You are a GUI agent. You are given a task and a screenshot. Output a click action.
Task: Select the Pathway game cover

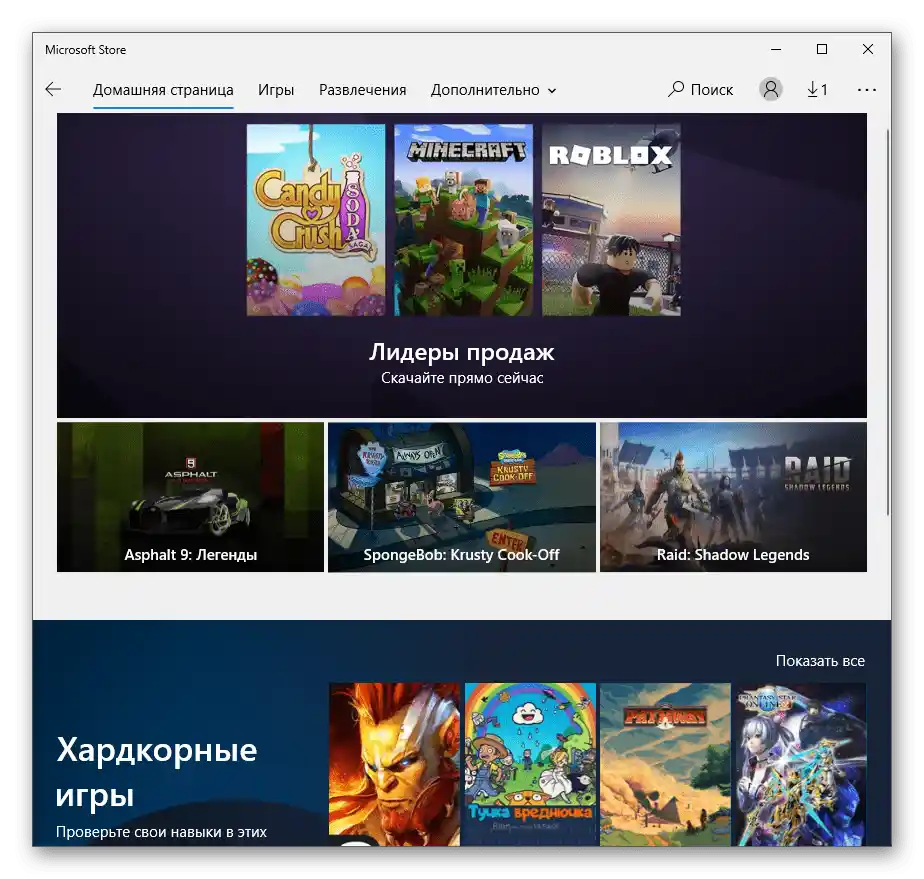point(665,765)
